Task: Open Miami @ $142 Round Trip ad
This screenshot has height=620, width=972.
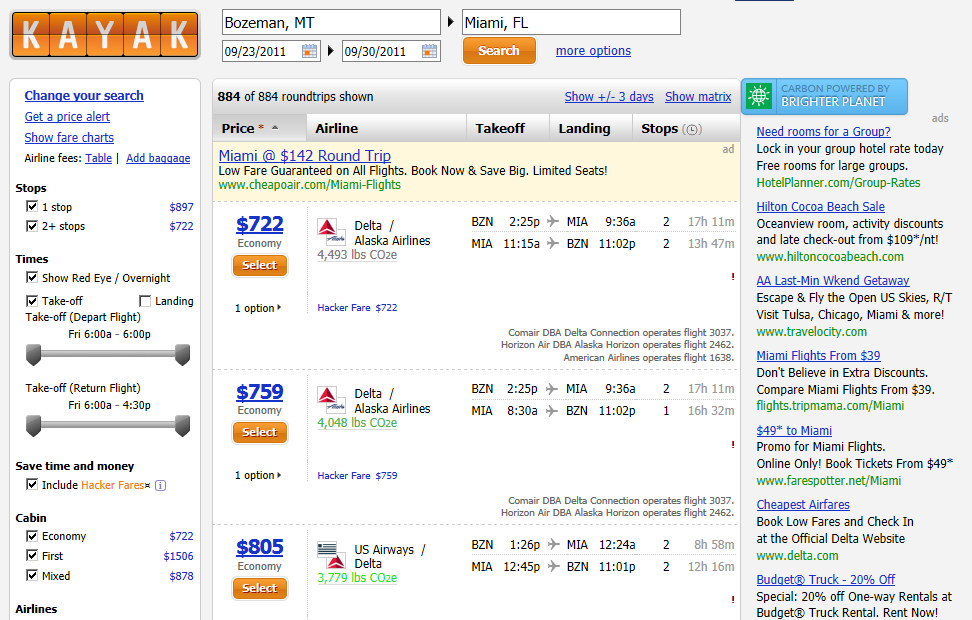Action: [304, 156]
